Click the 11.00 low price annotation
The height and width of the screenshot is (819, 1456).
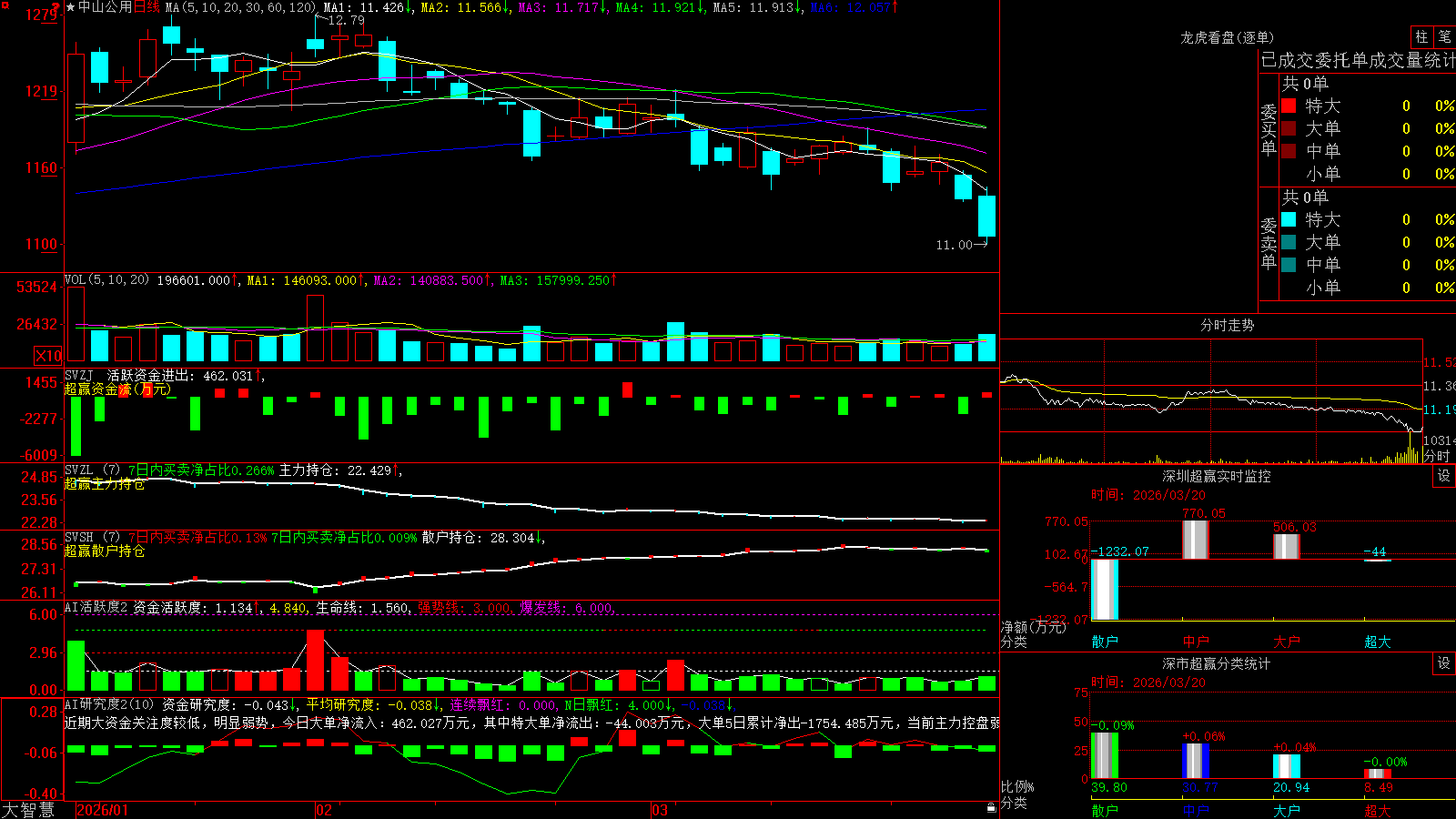point(955,245)
